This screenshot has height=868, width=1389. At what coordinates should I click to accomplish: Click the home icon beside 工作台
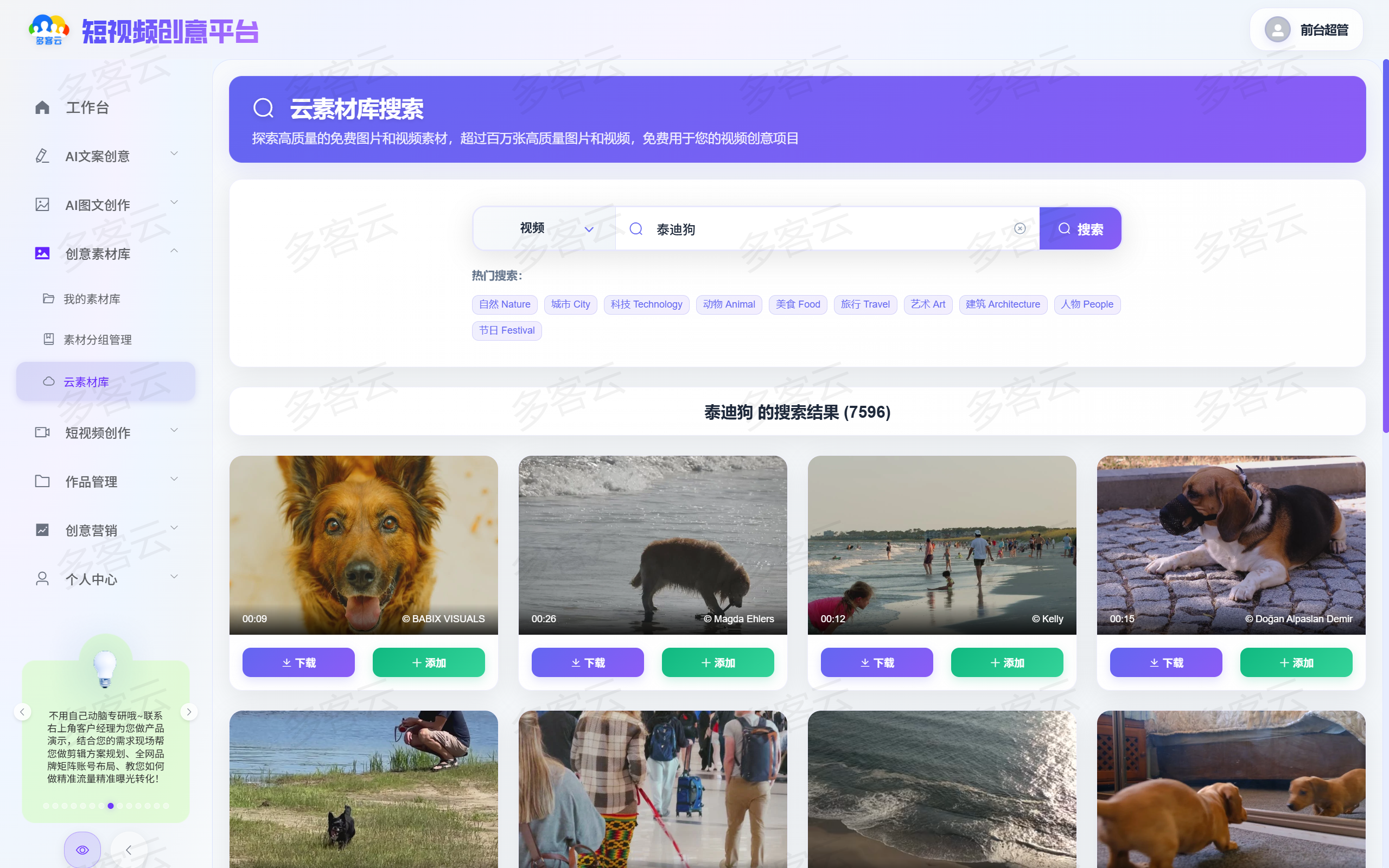[42, 107]
